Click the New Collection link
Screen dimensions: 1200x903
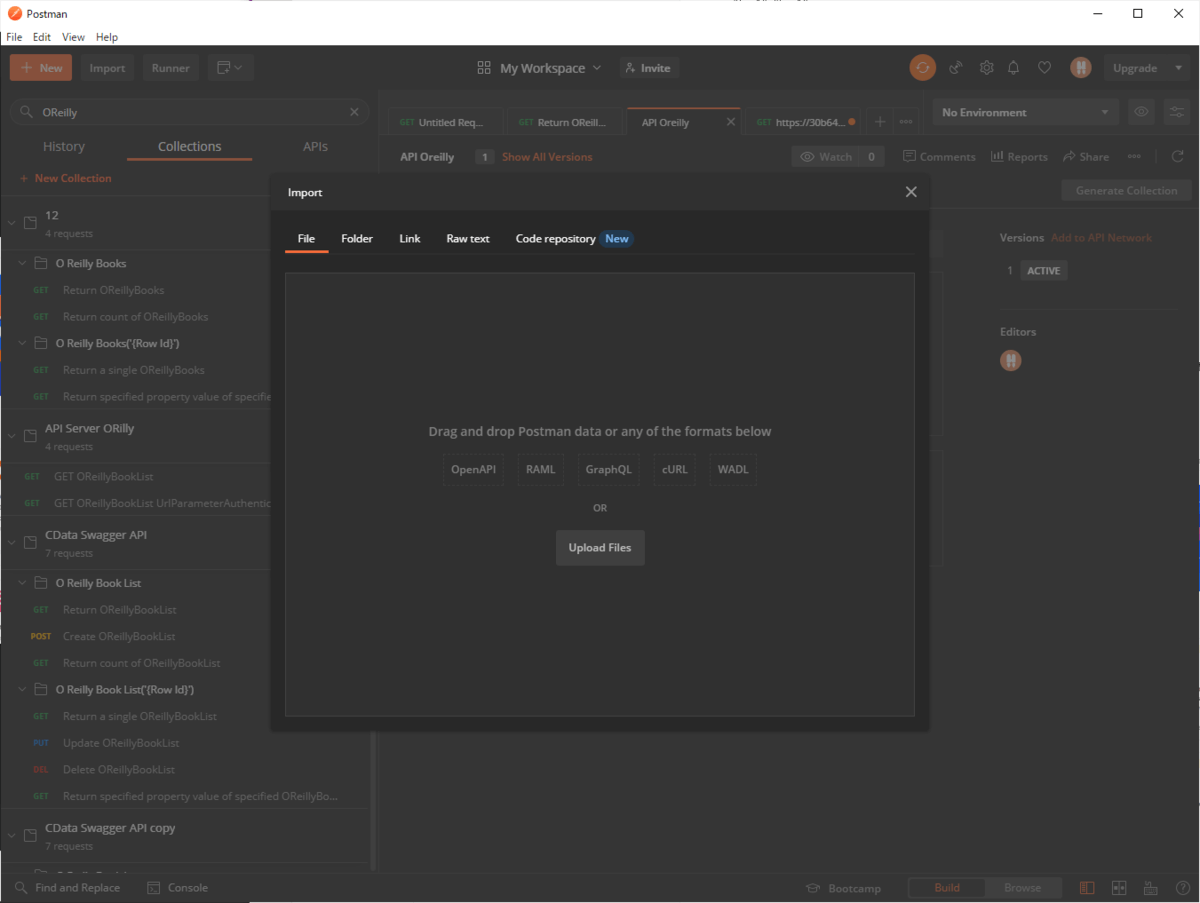click(65, 178)
